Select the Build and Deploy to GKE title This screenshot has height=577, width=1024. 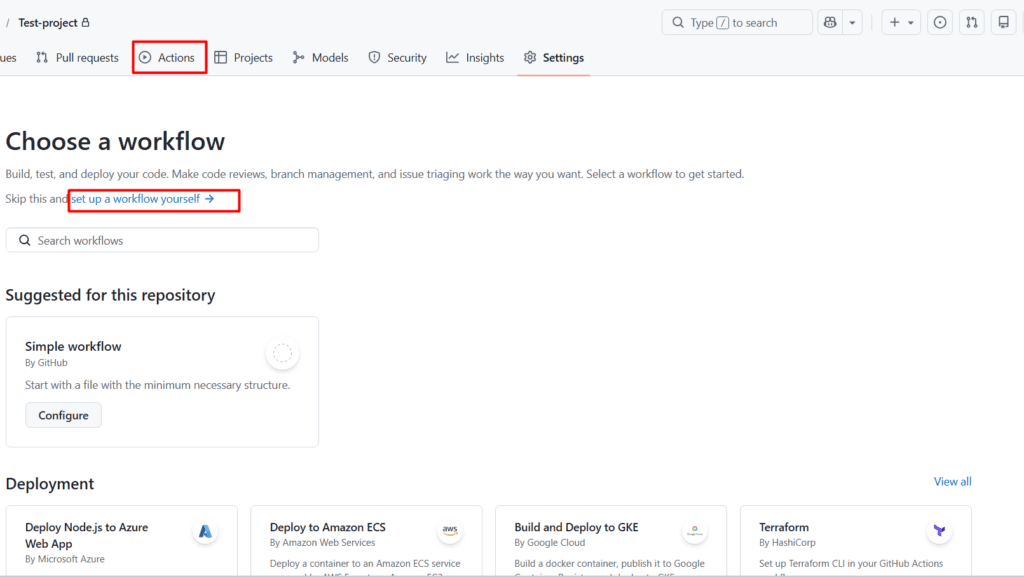pyautogui.click(x=577, y=527)
